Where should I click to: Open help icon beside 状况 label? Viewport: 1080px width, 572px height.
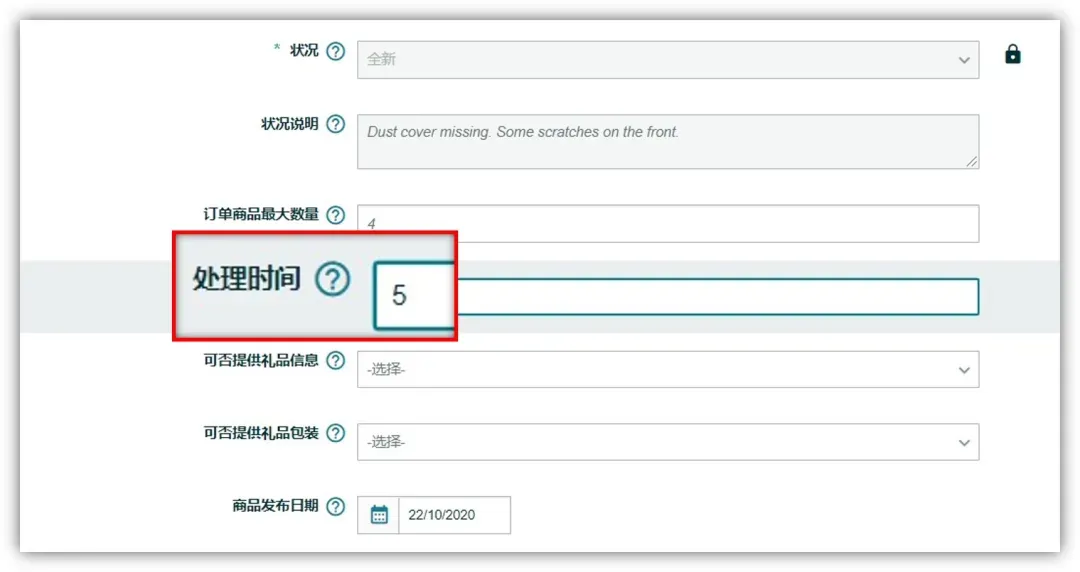pos(335,51)
